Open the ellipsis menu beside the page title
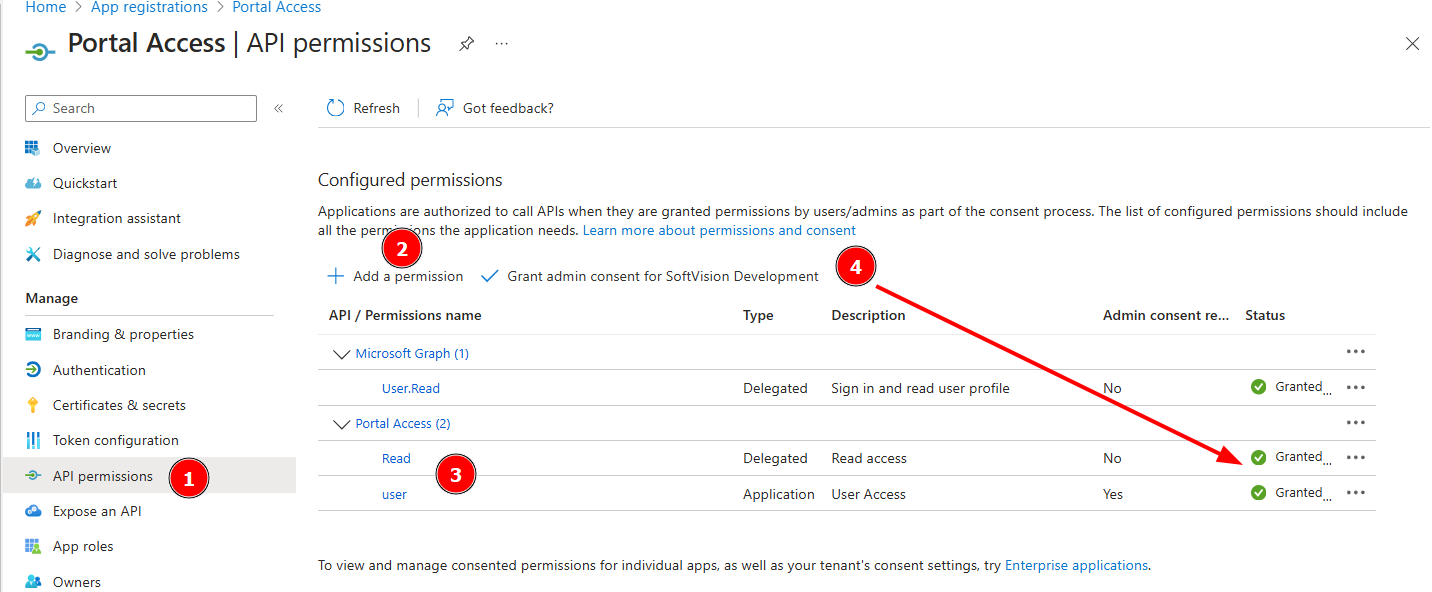 pyautogui.click(x=501, y=44)
